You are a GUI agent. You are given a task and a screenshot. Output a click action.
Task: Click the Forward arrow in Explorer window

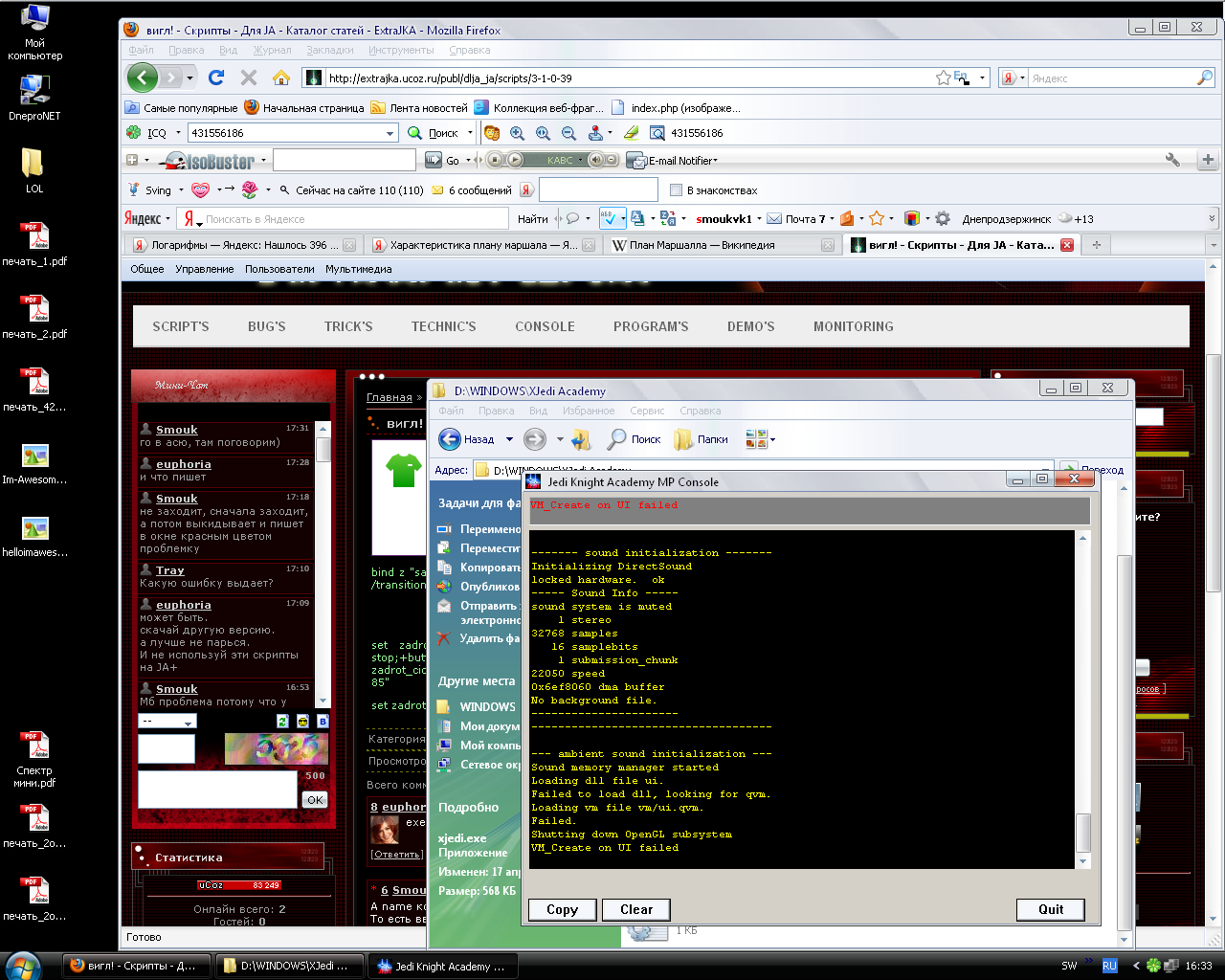(535, 439)
